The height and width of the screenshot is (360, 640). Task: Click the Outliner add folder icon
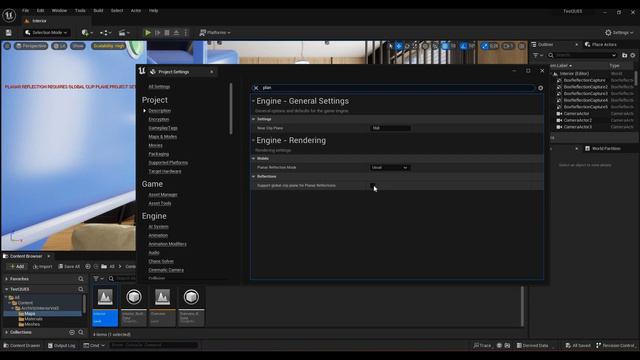(x=624, y=55)
